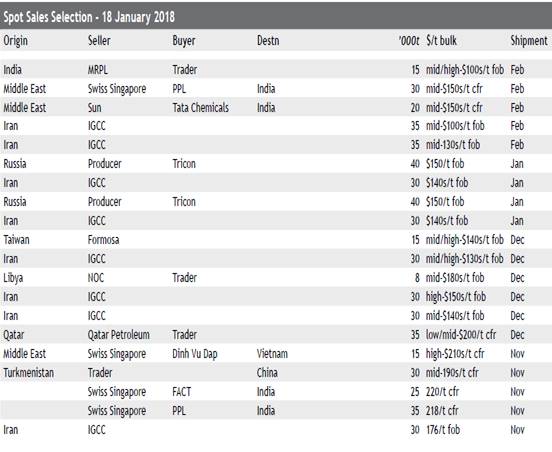
Task: Select the Turkmenistan origin cell
Action: [29, 373]
